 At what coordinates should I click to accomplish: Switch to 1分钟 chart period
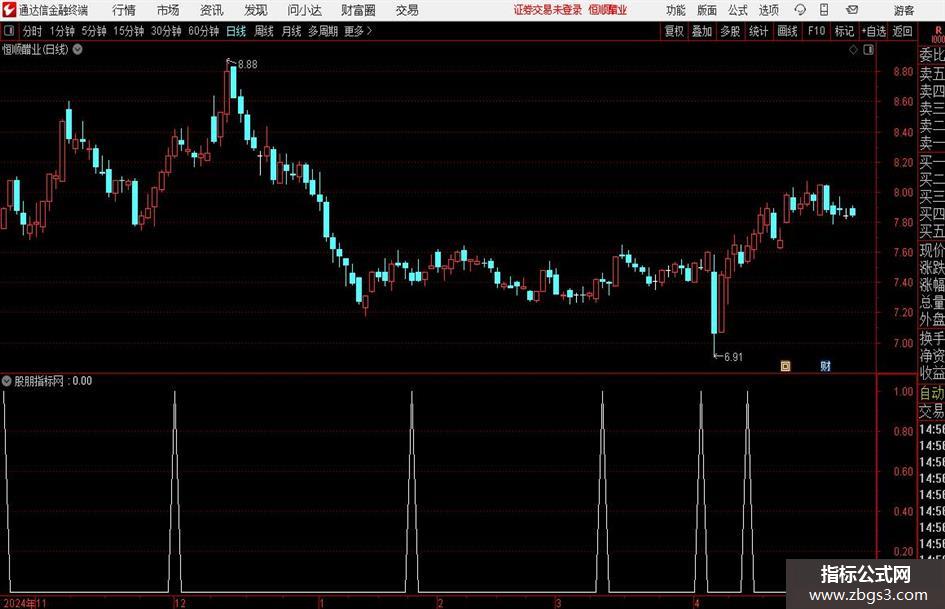[x=62, y=31]
